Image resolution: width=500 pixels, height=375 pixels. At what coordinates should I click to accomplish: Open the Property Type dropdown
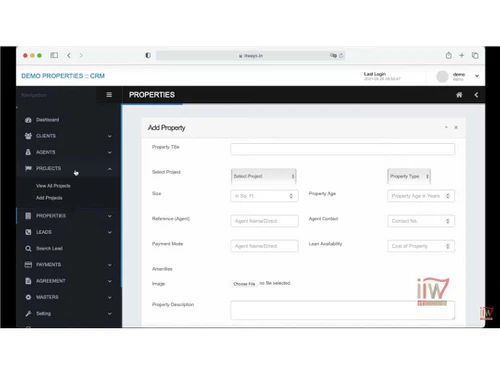pyautogui.click(x=409, y=176)
